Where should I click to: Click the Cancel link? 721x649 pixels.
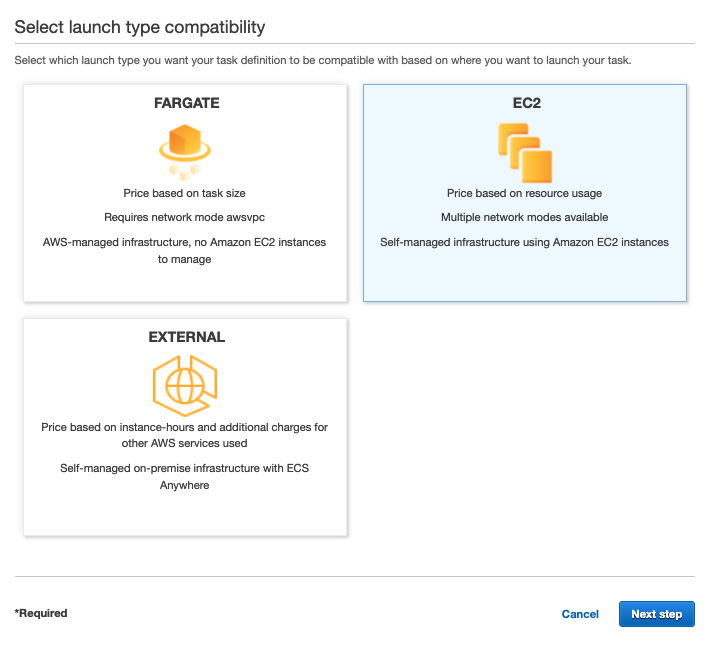point(580,614)
